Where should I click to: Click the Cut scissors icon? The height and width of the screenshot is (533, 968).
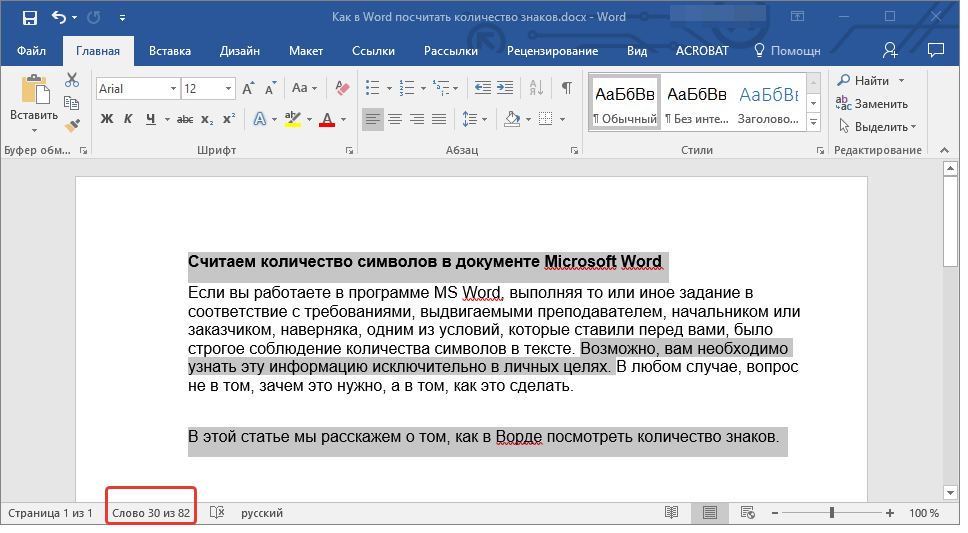[72, 80]
